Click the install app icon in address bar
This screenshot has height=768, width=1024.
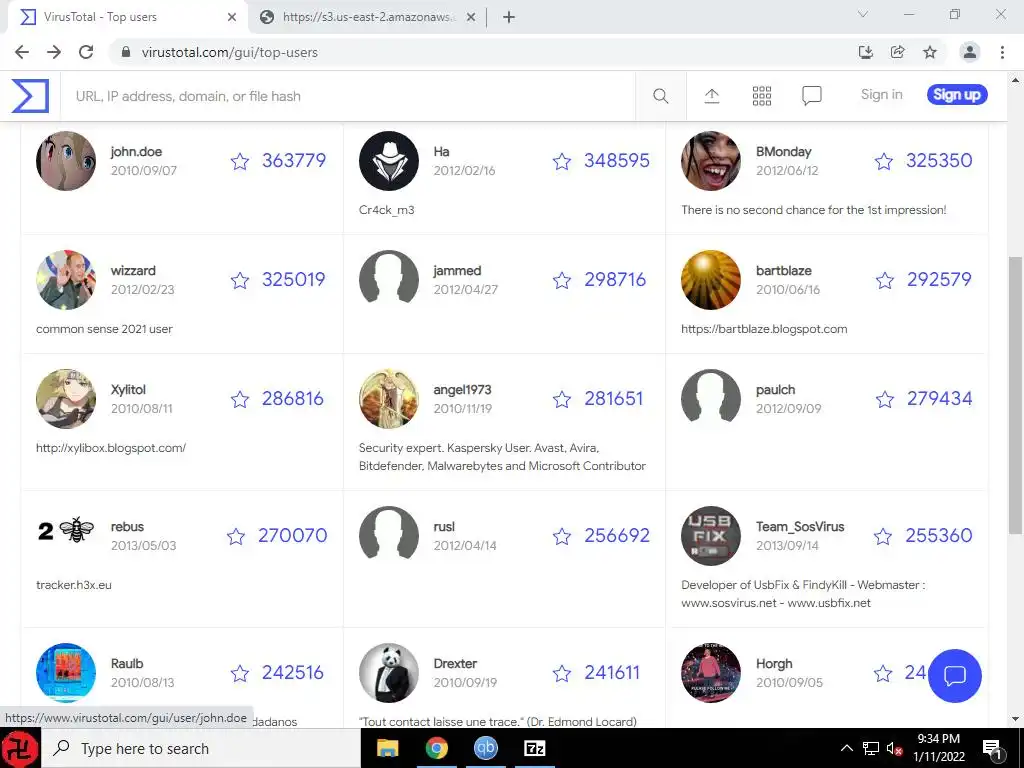(865, 52)
